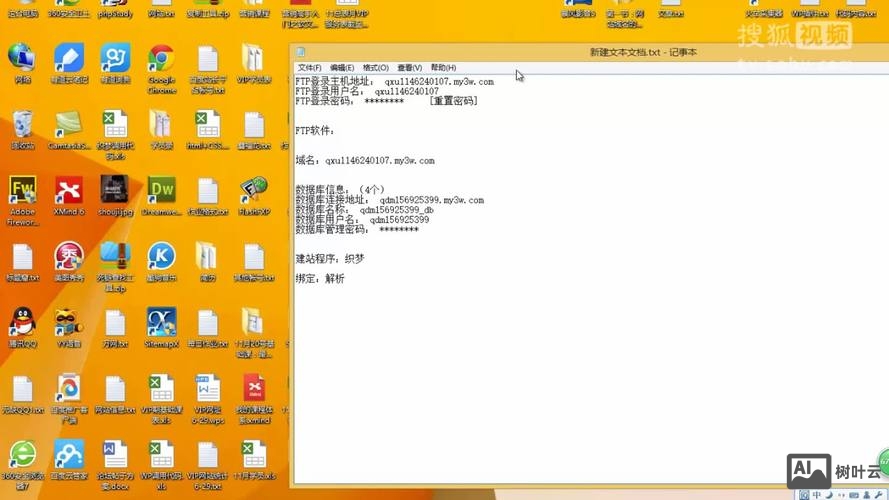Select the 万网.txt text file
The height and width of the screenshot is (500, 889).
click(x=115, y=328)
